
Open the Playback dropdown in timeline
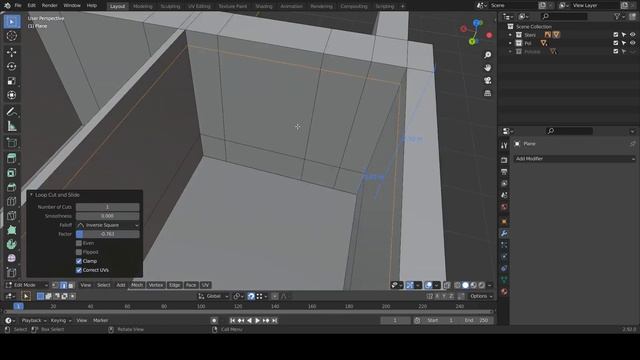(x=33, y=320)
